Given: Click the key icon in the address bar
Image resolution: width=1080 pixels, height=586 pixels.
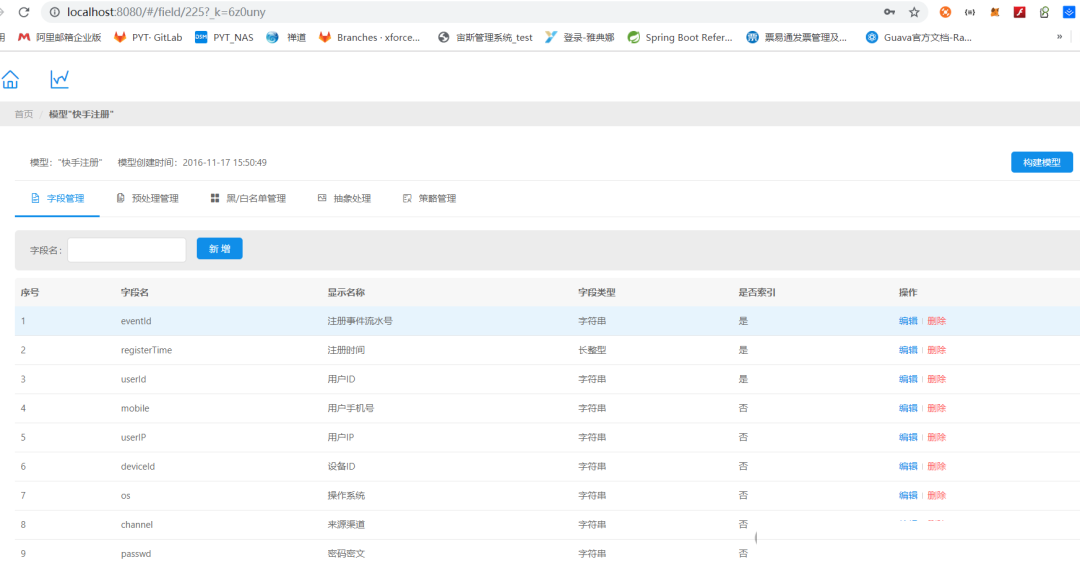Looking at the screenshot, I should (889, 12).
